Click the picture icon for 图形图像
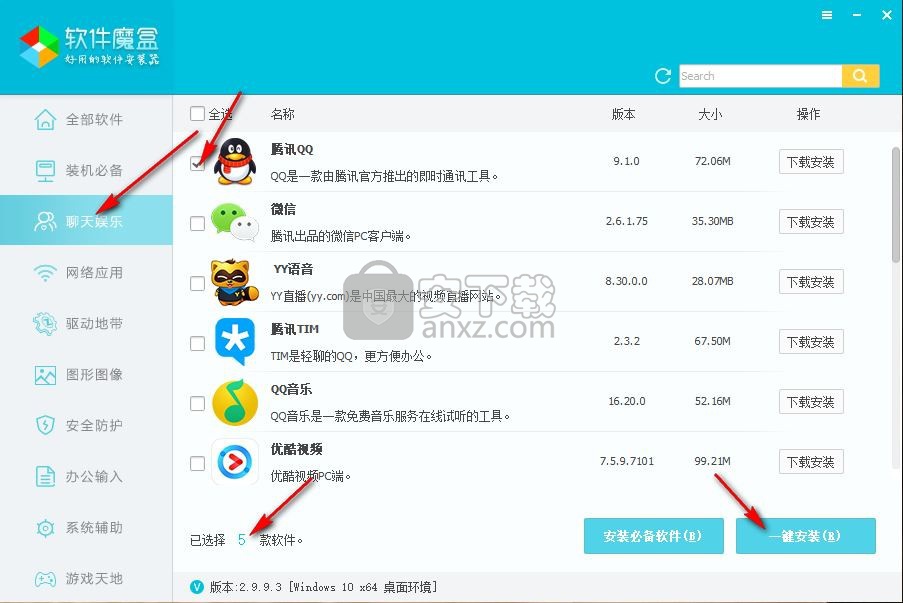903x603 pixels. click(x=45, y=375)
